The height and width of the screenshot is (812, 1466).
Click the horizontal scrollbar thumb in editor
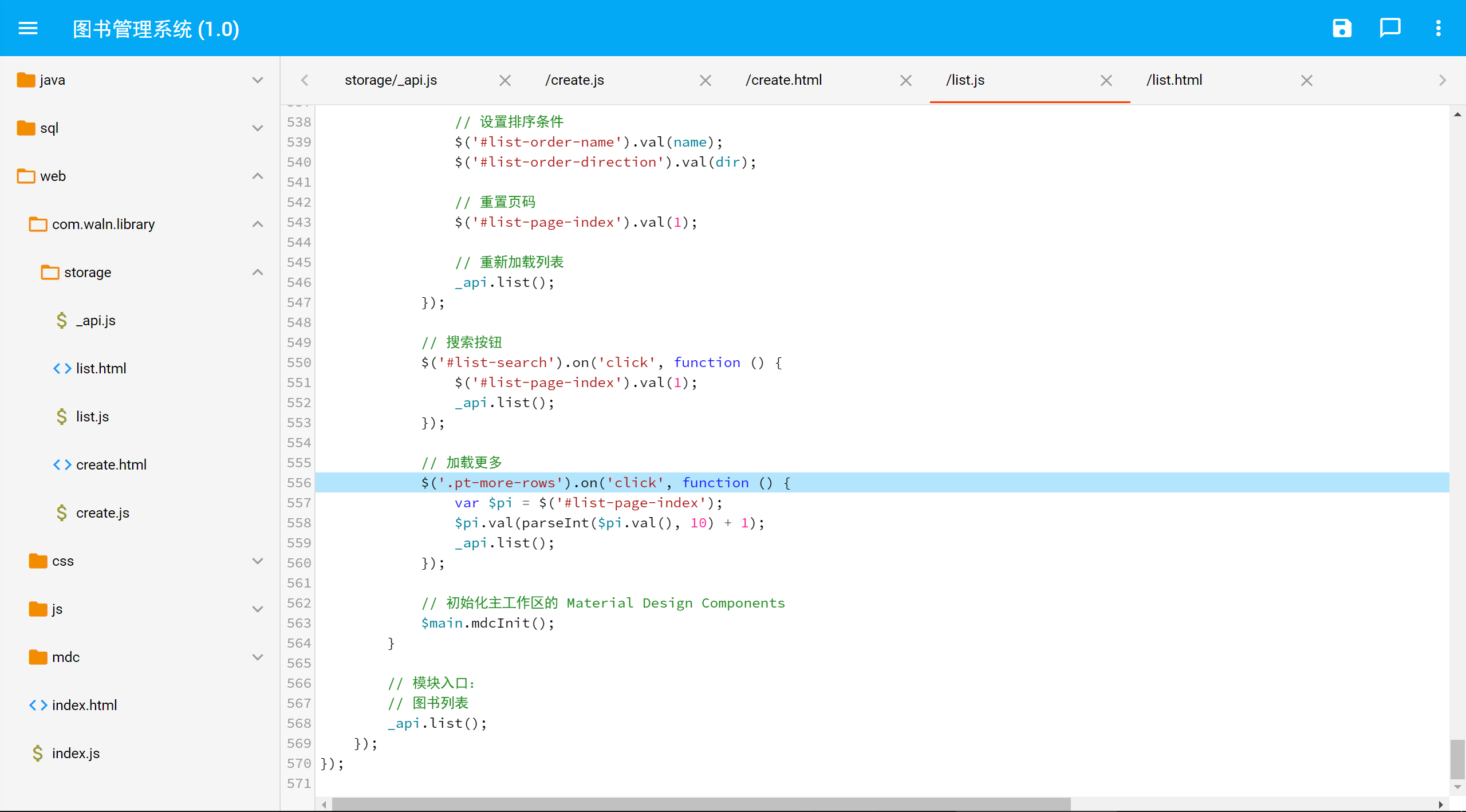pos(701,805)
